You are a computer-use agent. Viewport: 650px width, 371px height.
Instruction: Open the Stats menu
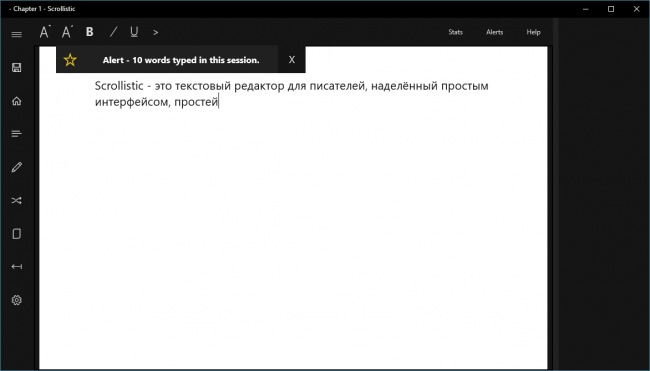(x=455, y=32)
